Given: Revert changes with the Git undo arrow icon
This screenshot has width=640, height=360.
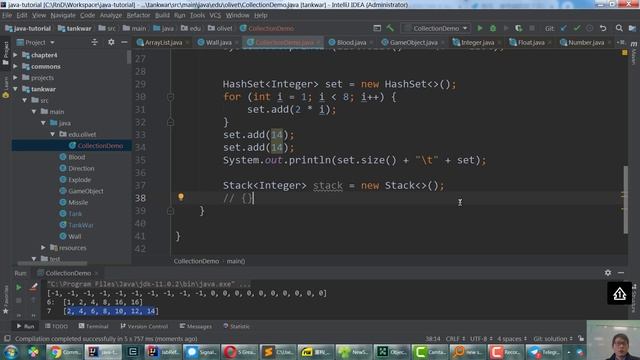Looking at the screenshot, I should point(603,28).
